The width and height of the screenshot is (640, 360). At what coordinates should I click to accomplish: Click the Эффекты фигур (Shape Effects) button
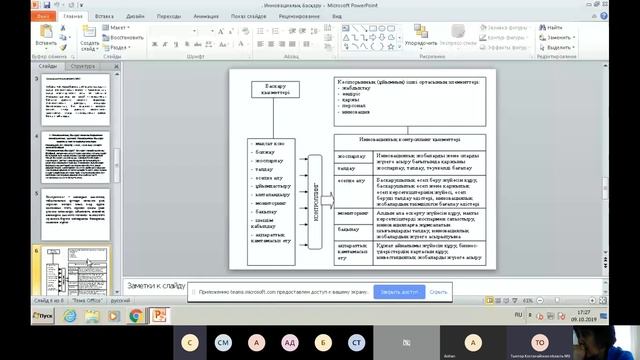[504, 47]
